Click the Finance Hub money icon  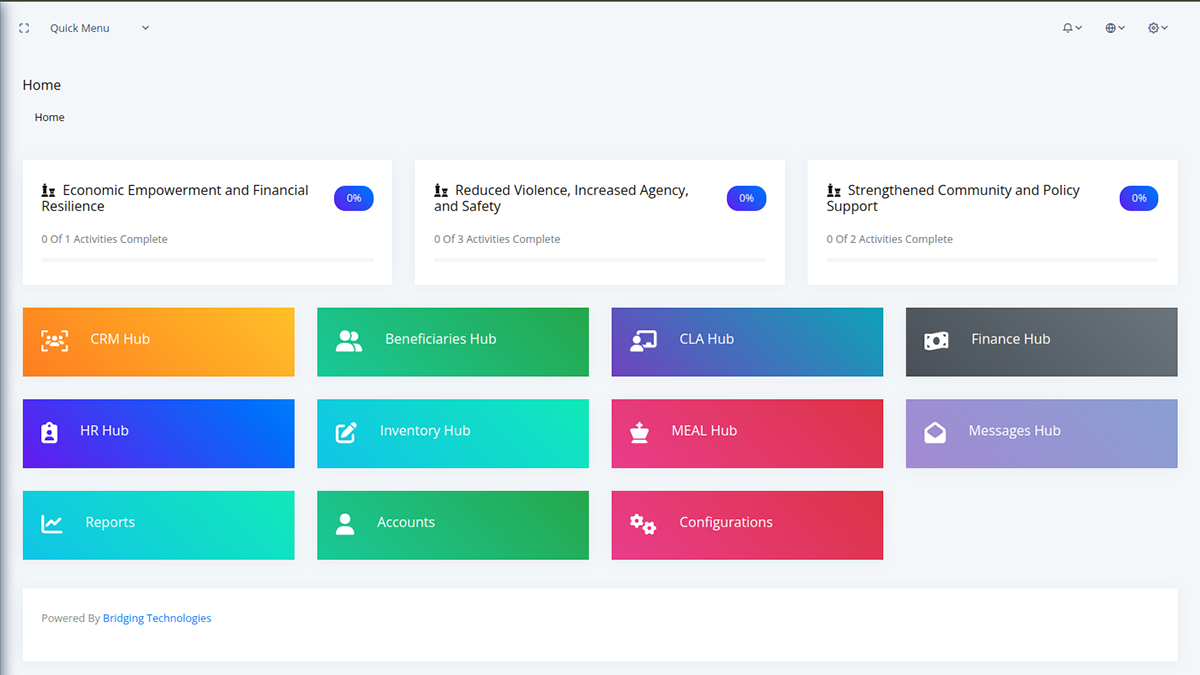(x=936, y=341)
